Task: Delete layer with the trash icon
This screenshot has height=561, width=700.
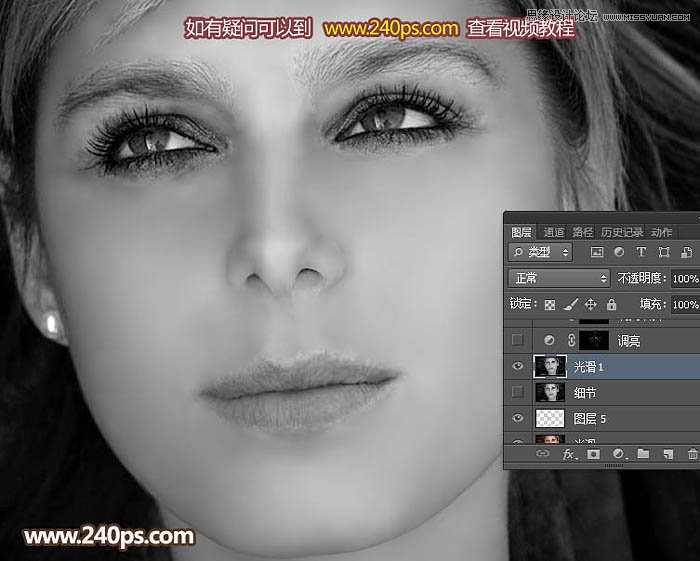Action: pos(693,454)
